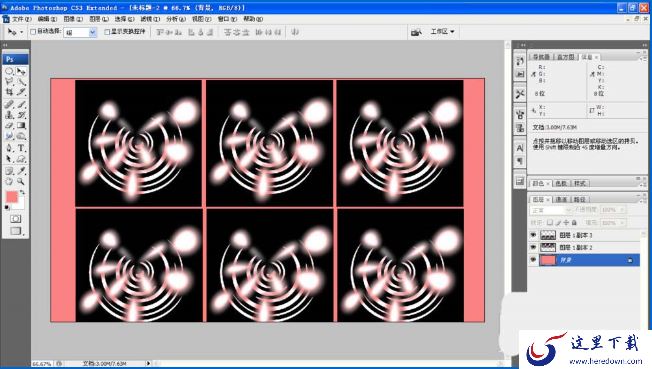Open the 工作区 workspace dropdown
This screenshot has height=369, width=652.
click(x=442, y=32)
